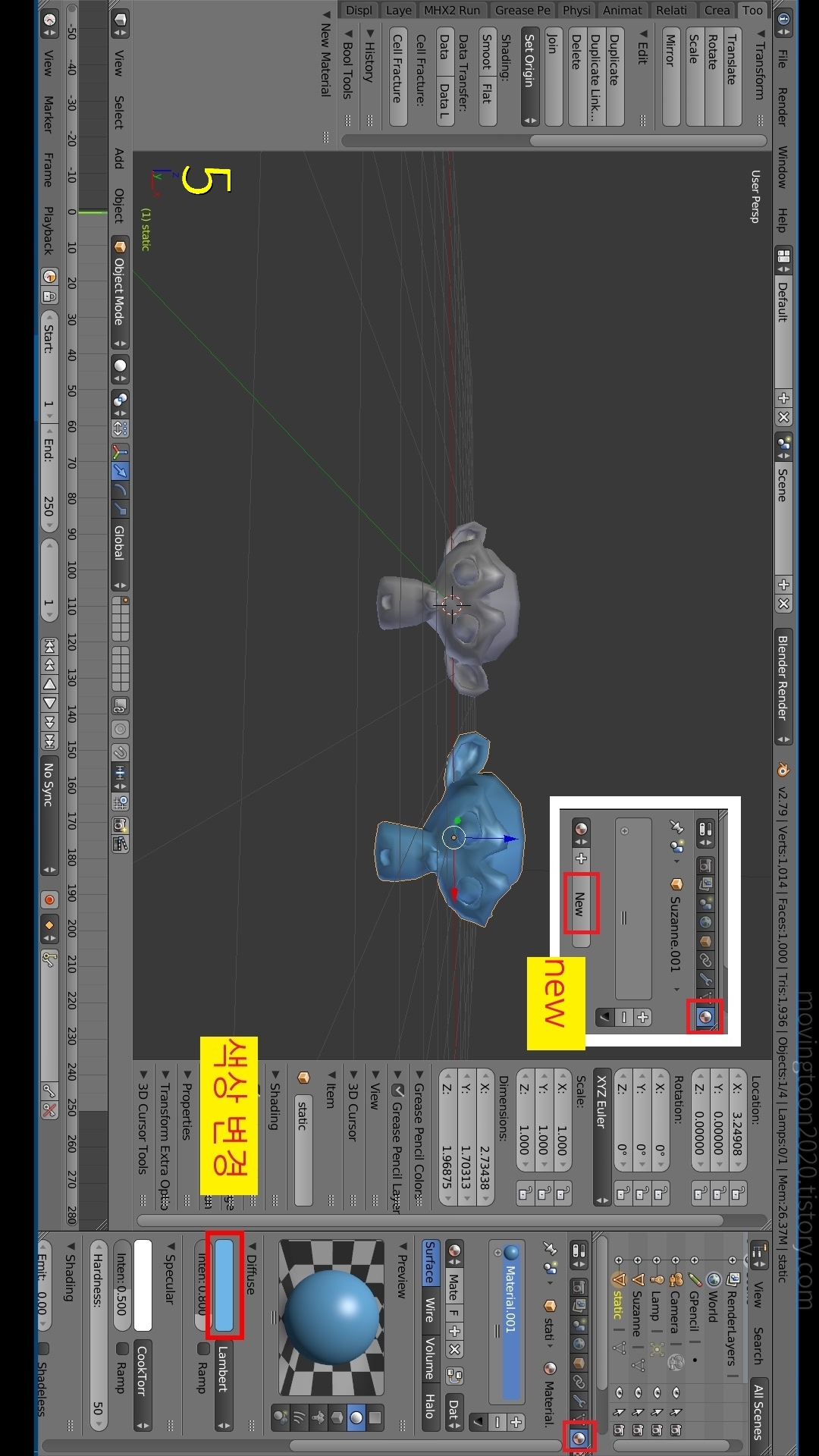
Task: Switch to the Grease Pe tool shelf tab
Action: pyautogui.click(x=522, y=11)
